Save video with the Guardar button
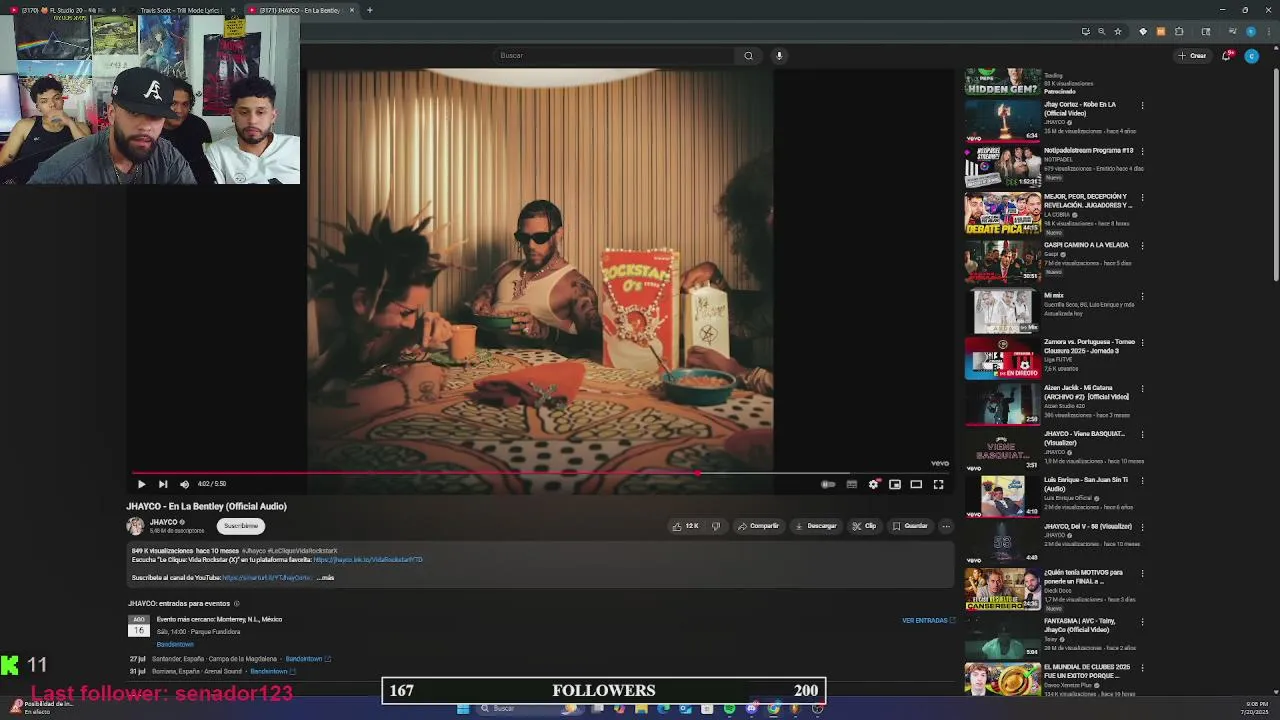 (x=910, y=526)
